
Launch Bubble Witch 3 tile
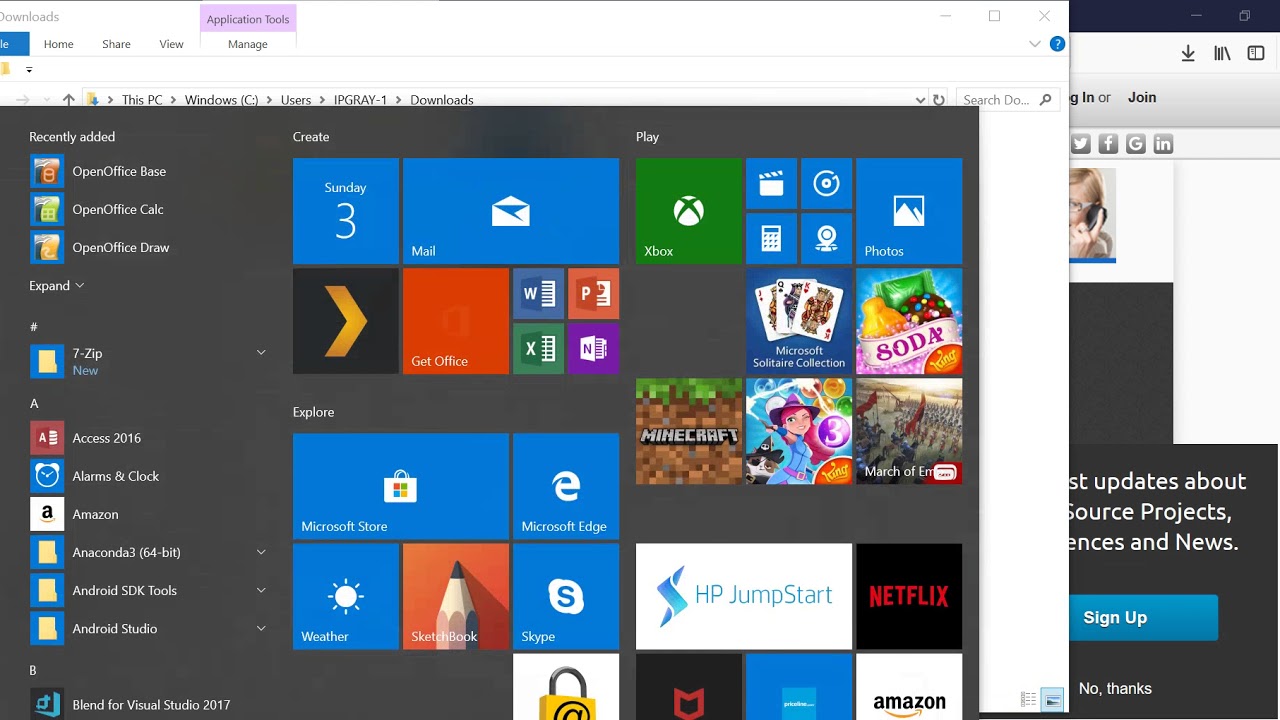point(799,431)
